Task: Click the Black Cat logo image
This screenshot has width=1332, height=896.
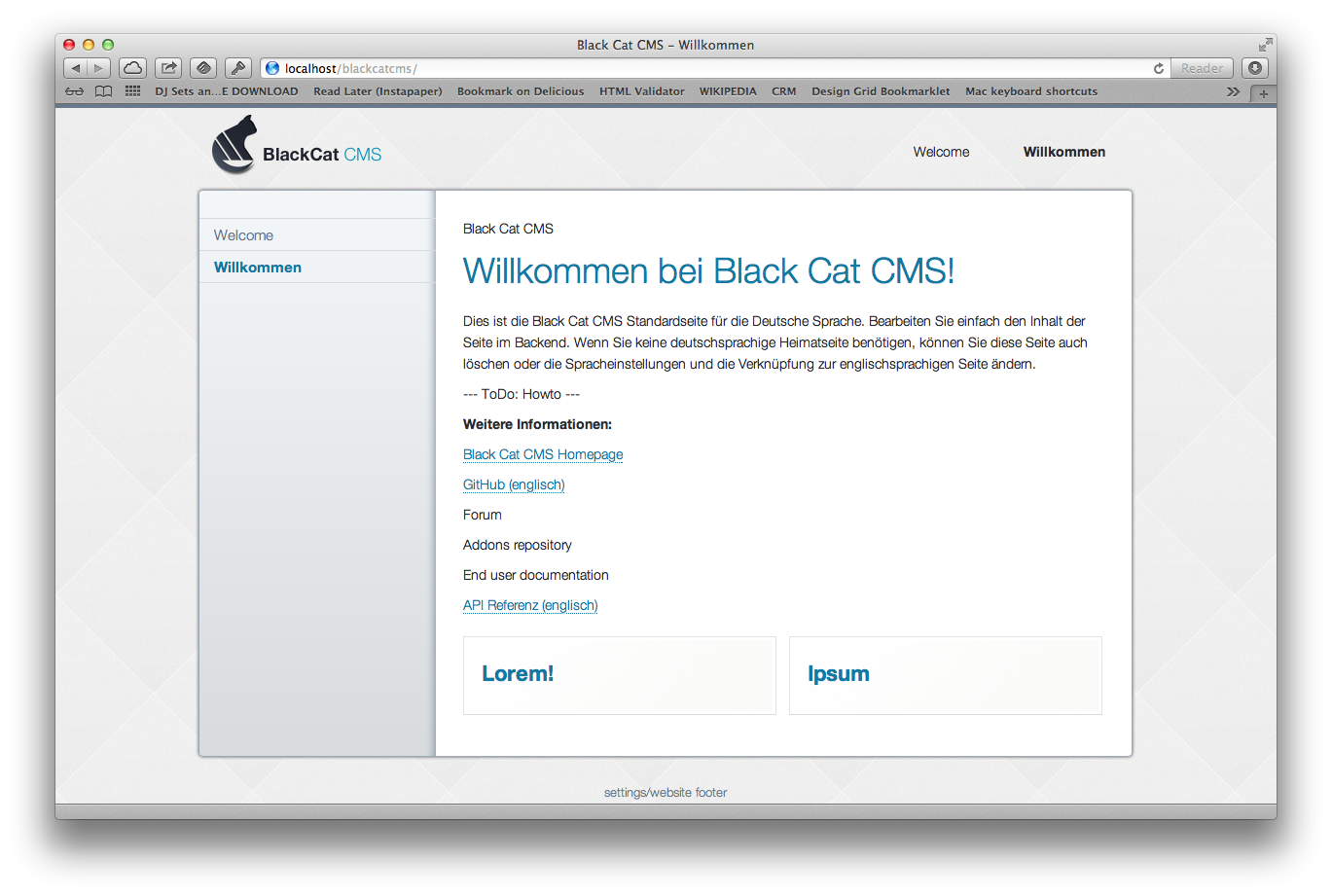Action: point(234,145)
